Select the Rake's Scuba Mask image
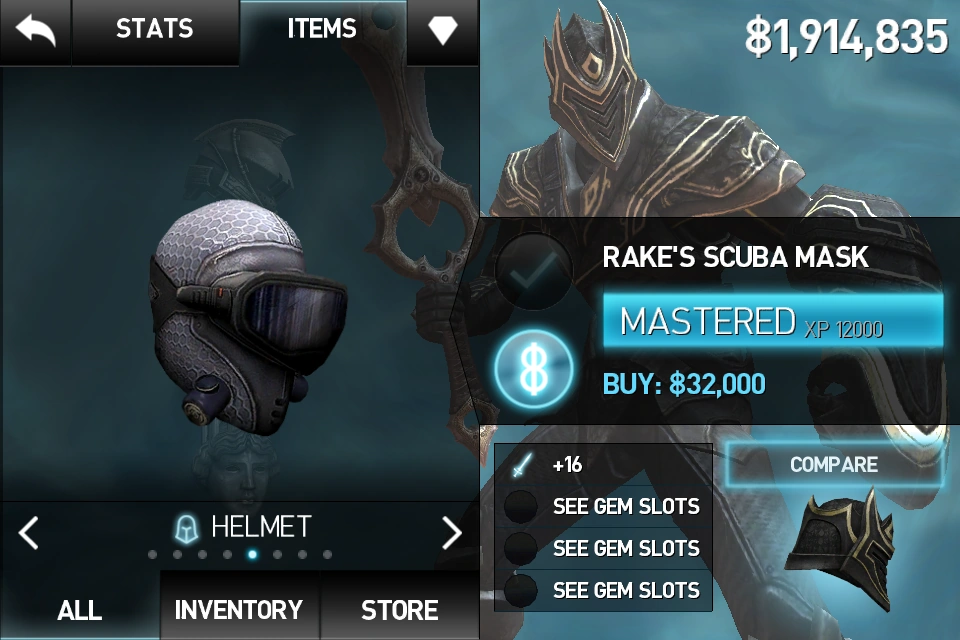The image size is (960, 640). (x=248, y=317)
